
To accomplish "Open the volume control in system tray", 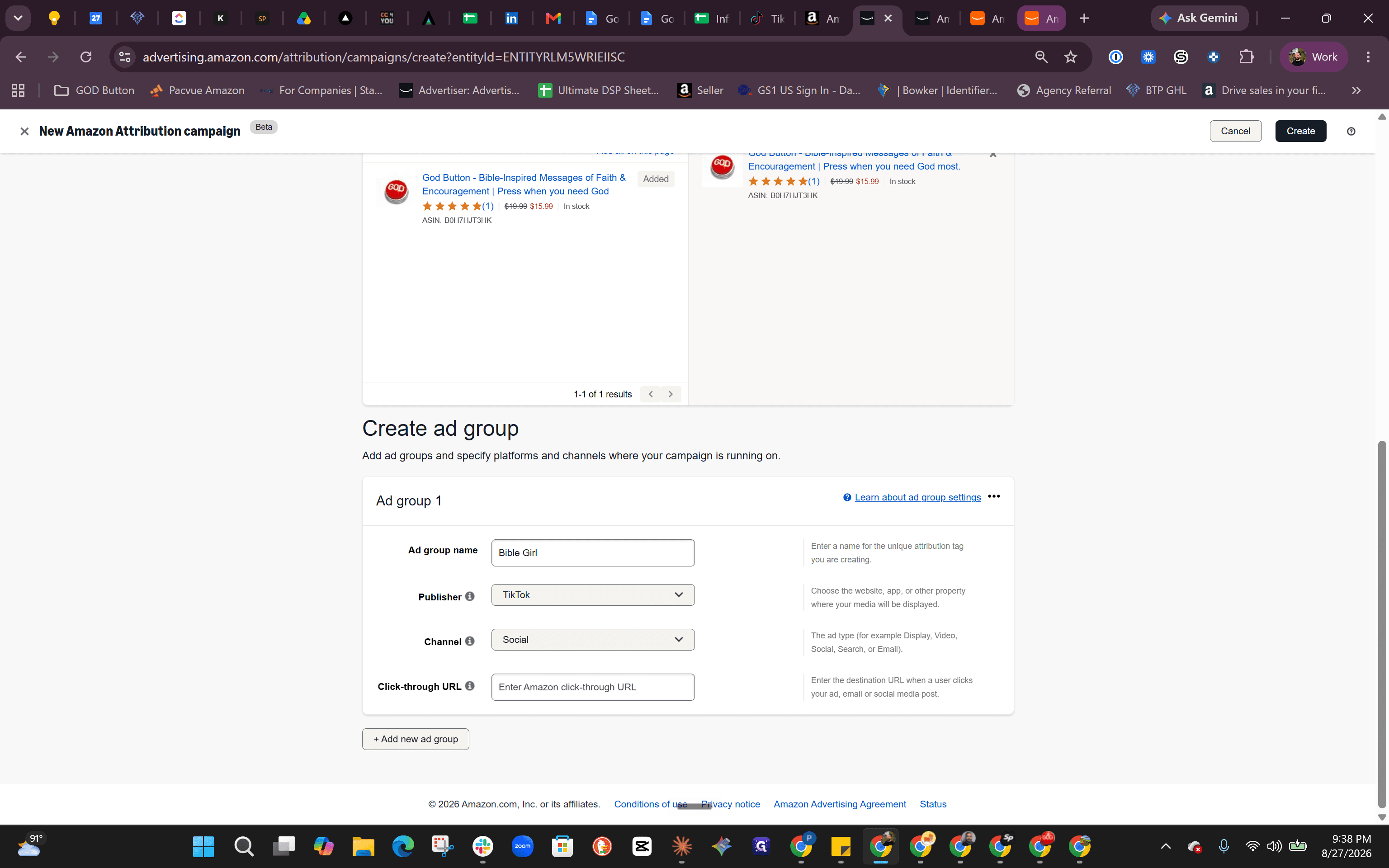I will click(x=1274, y=846).
